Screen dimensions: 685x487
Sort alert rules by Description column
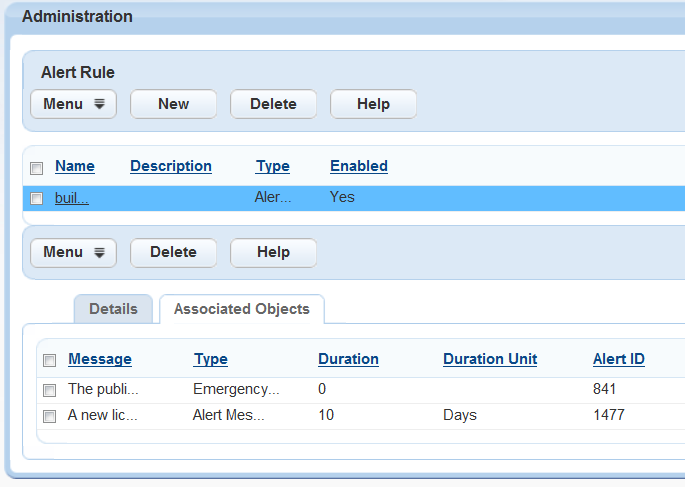point(171,166)
